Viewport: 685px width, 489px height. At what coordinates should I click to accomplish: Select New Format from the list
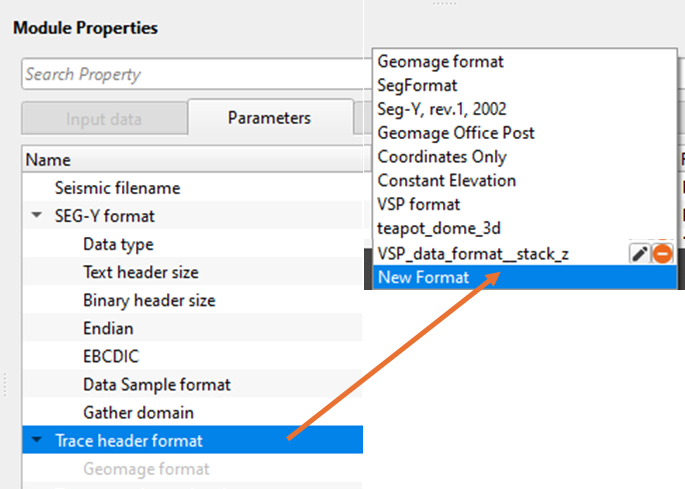coord(423,277)
